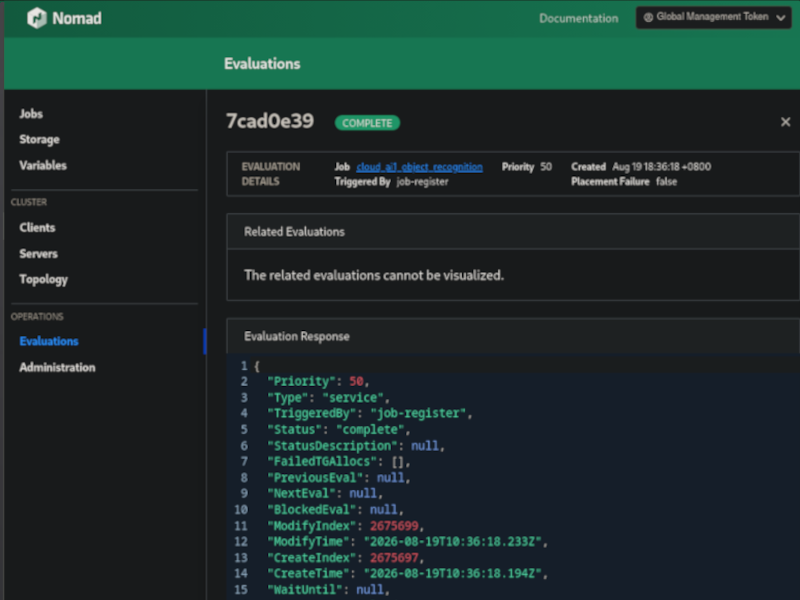The image size is (800, 600).
Task: Open the Topology view
Action: click(x=43, y=280)
